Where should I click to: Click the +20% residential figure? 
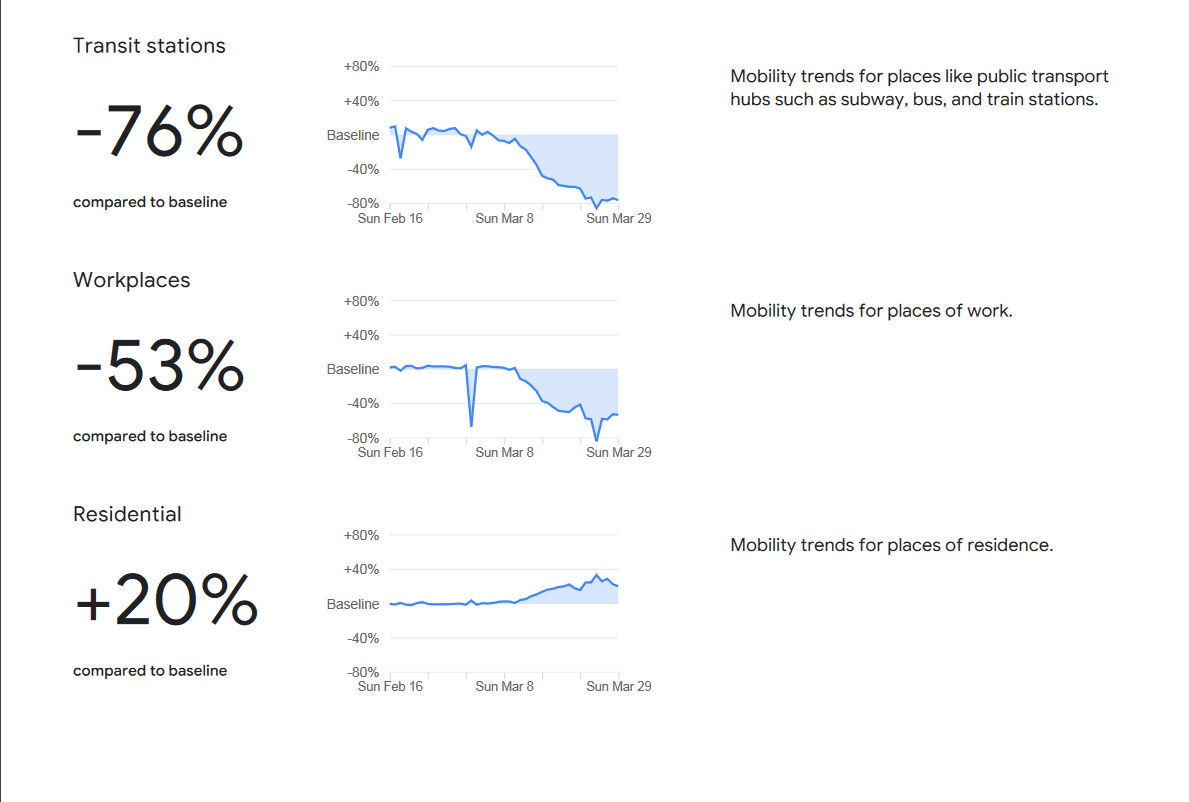[166, 602]
